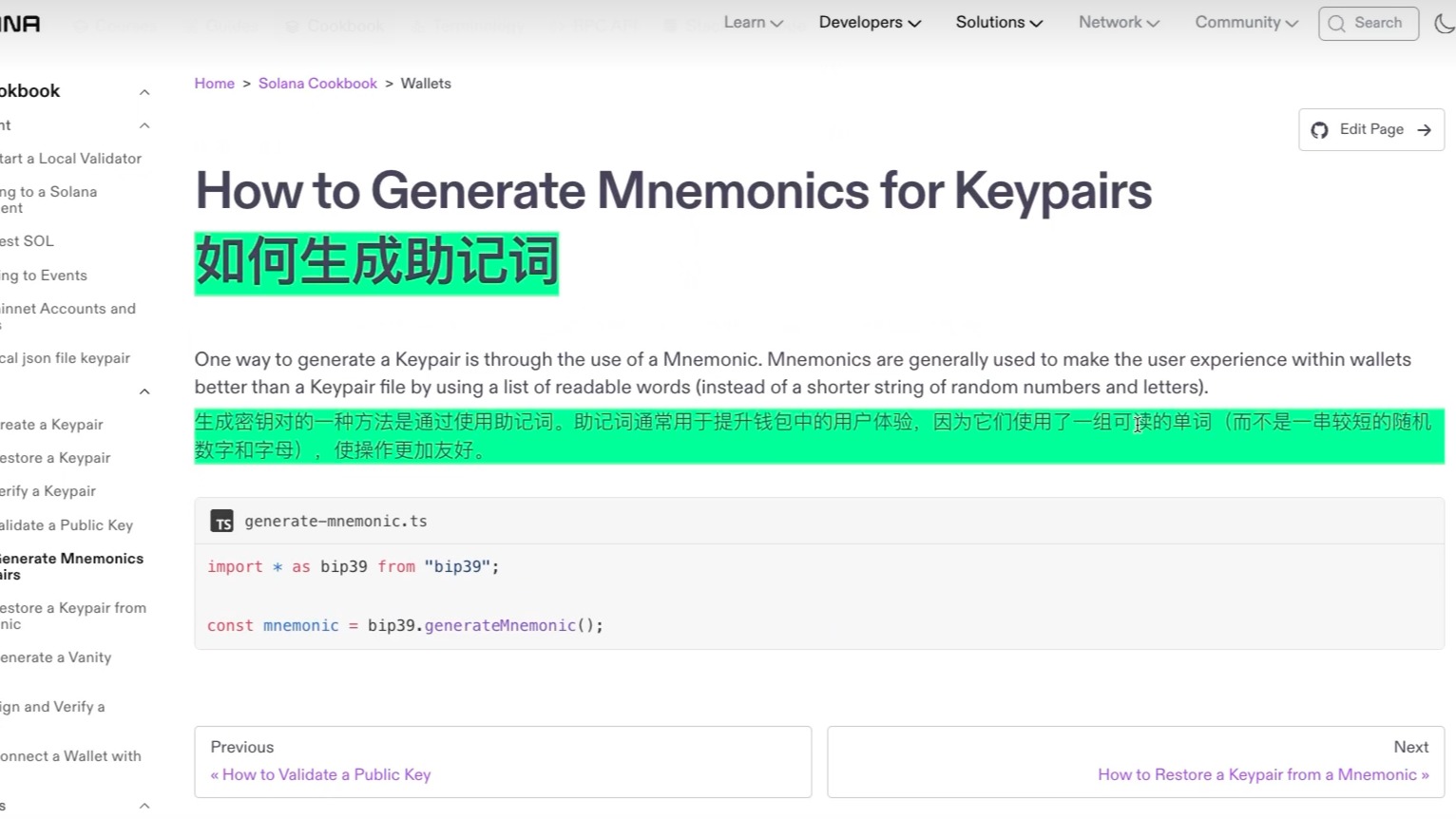Click the page heading How to Generate Mnemonics
The width and height of the screenshot is (1456, 819).
673,191
